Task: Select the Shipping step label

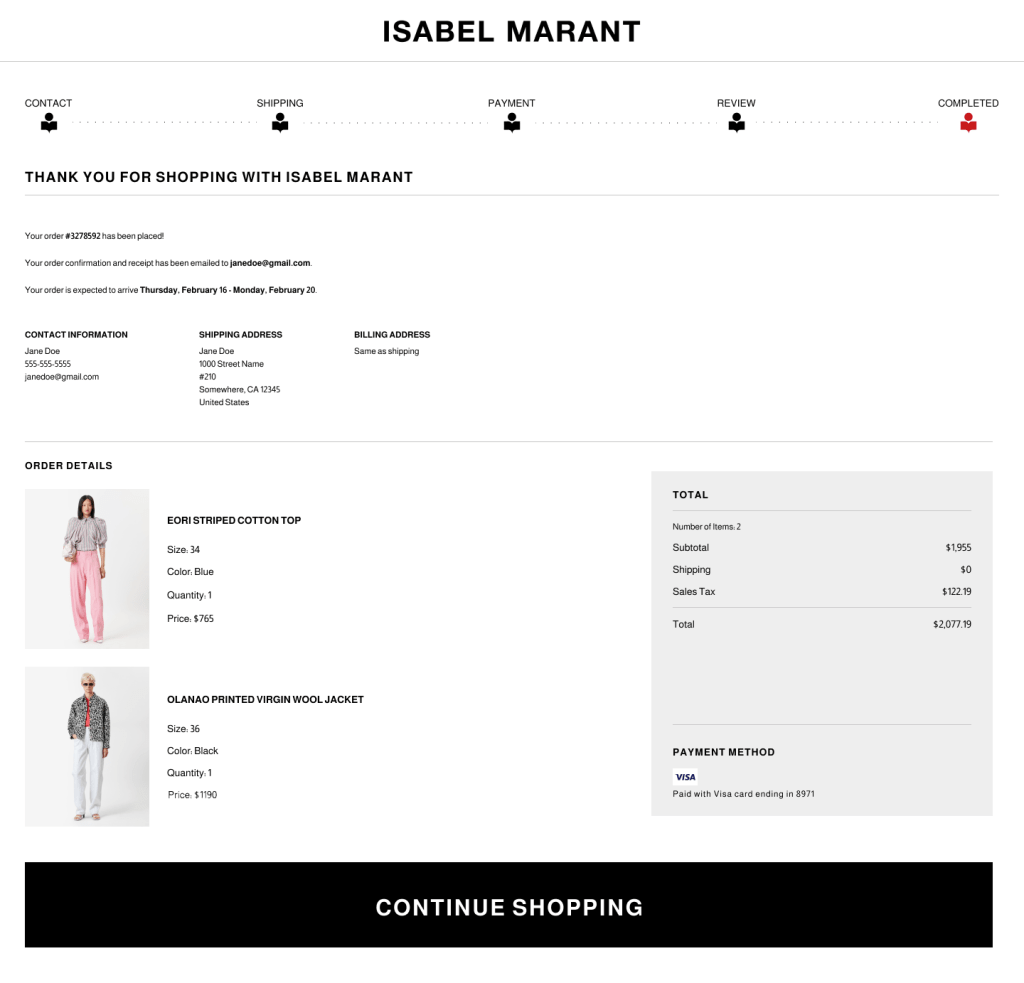Action: pos(280,103)
